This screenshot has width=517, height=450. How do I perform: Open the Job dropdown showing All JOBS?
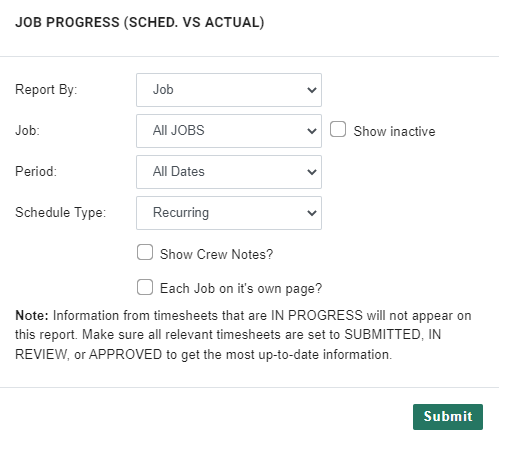pos(229,131)
